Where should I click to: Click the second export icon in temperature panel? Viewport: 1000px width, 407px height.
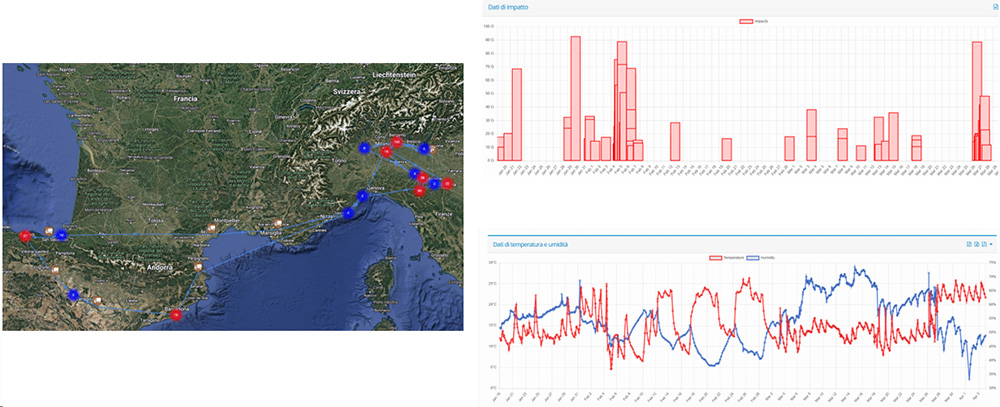(x=977, y=244)
